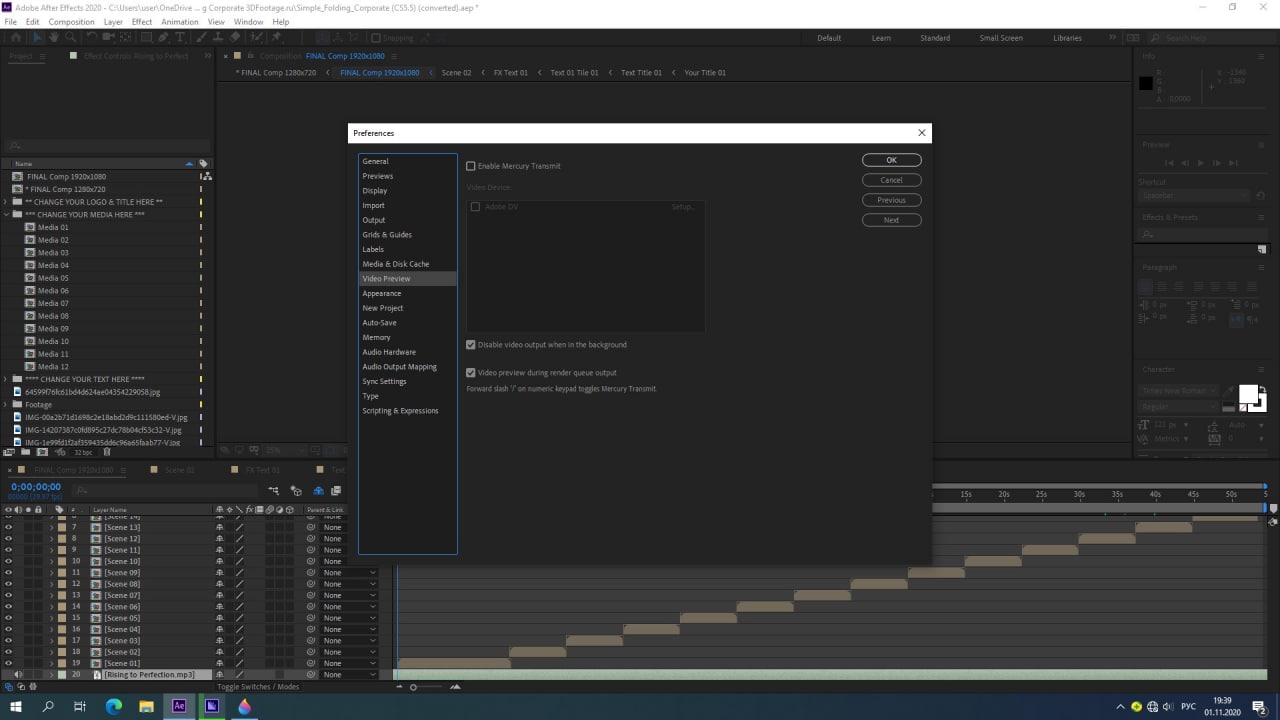Image resolution: width=1280 pixels, height=720 pixels.
Task: Toggle Disable video output when in background
Action: coord(471,345)
